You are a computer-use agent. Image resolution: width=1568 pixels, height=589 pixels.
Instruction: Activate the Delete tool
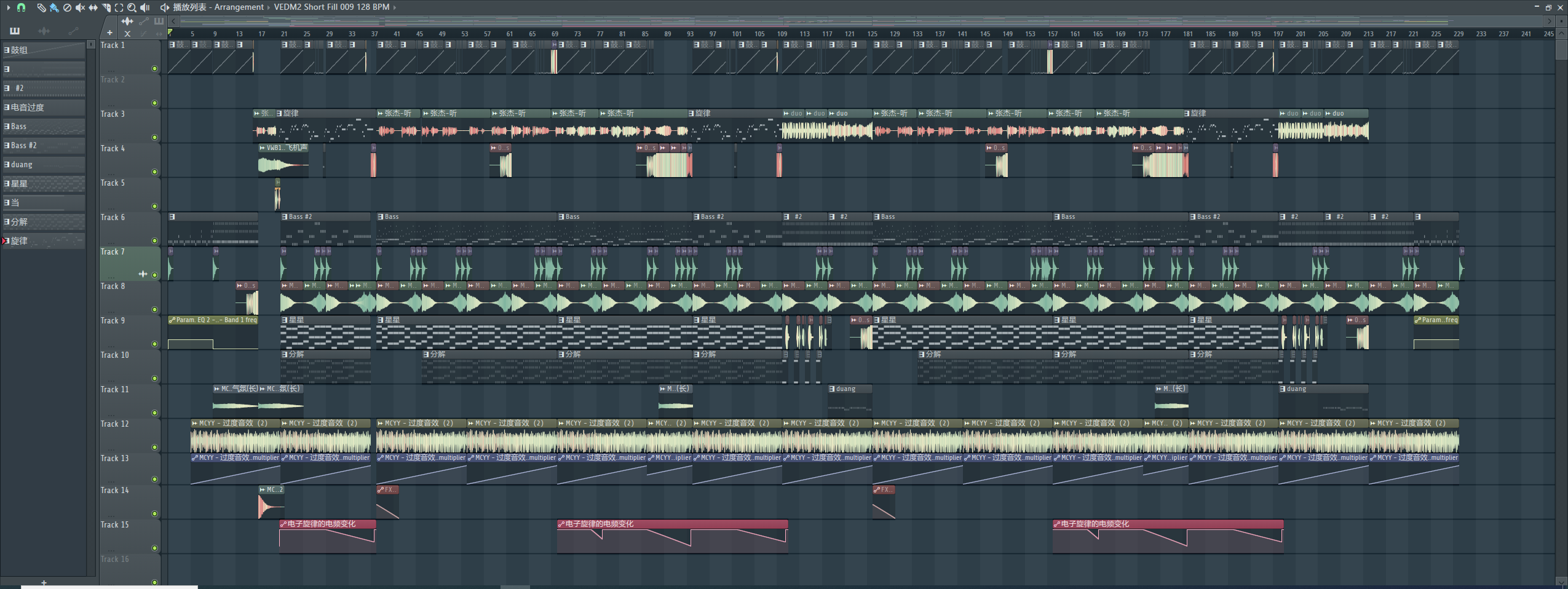point(67,7)
